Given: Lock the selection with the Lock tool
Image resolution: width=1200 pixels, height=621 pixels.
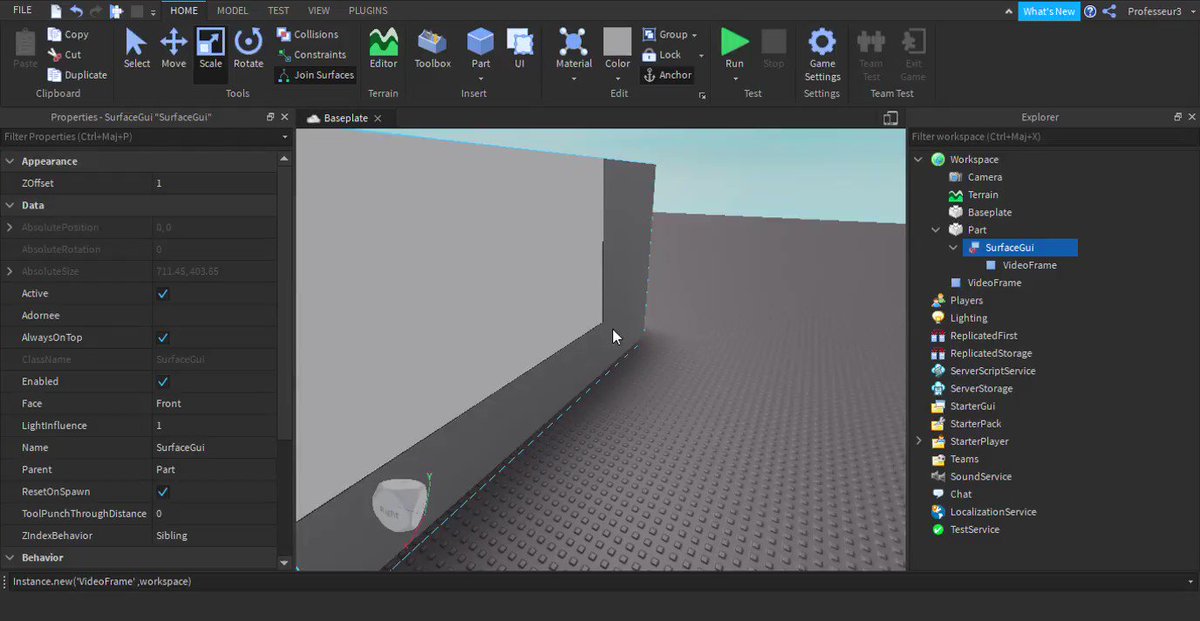Looking at the screenshot, I should pos(661,55).
